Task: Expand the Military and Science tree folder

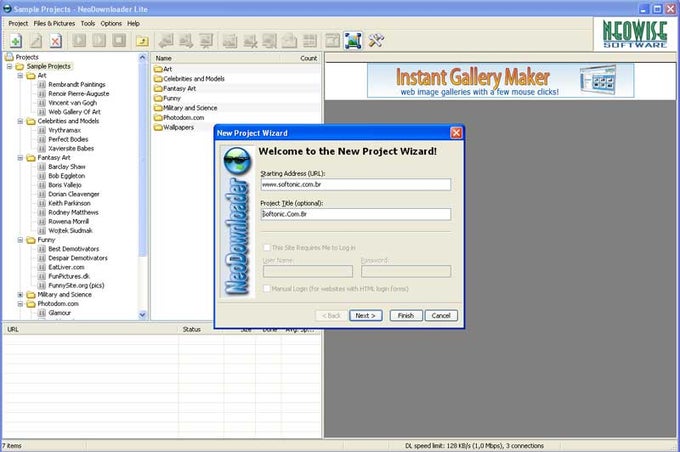Action: (20, 295)
